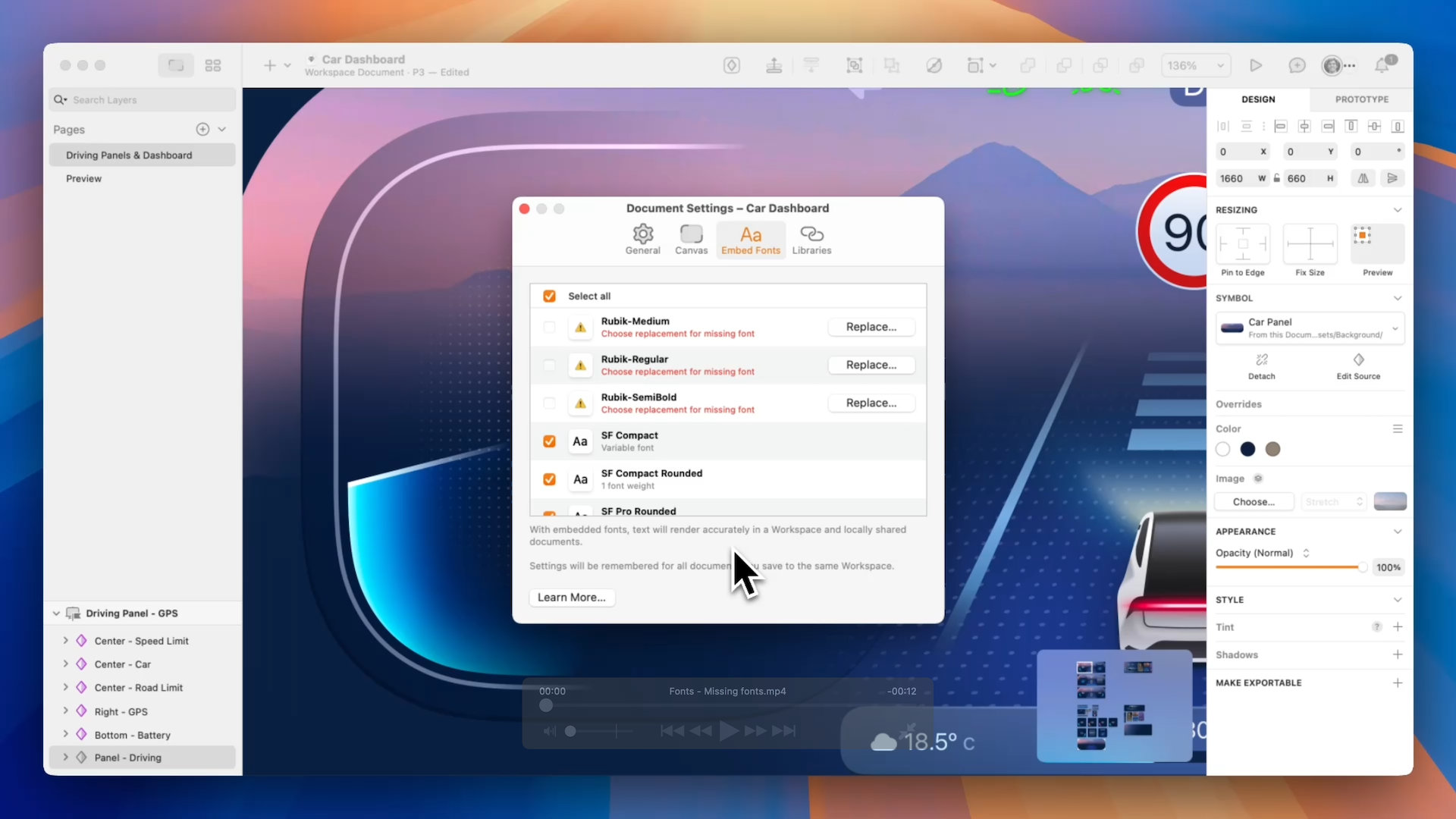Viewport: 1456px width, 819px height.
Task: Select the Preview page
Action: 83,179
